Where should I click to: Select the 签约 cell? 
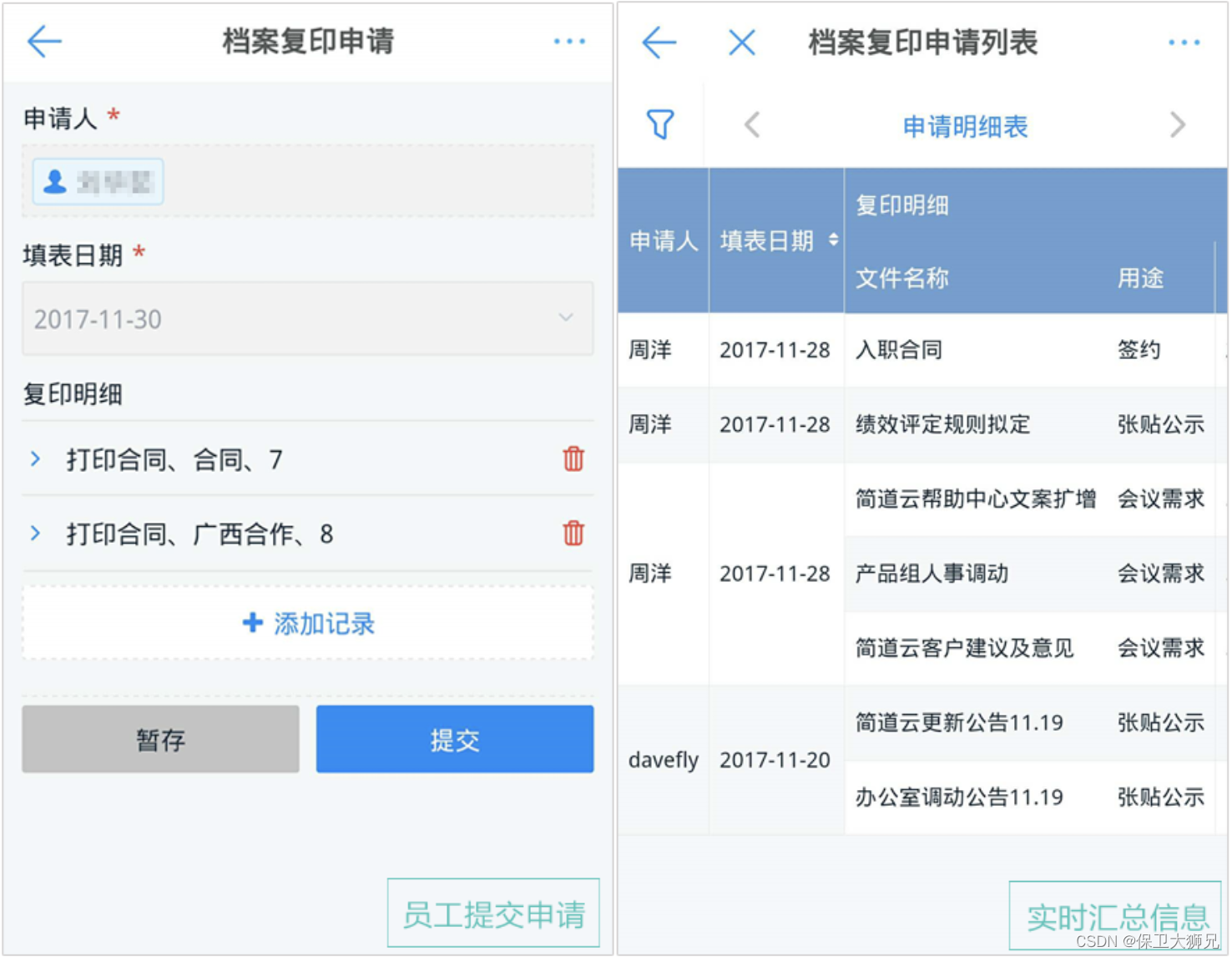point(1139,350)
